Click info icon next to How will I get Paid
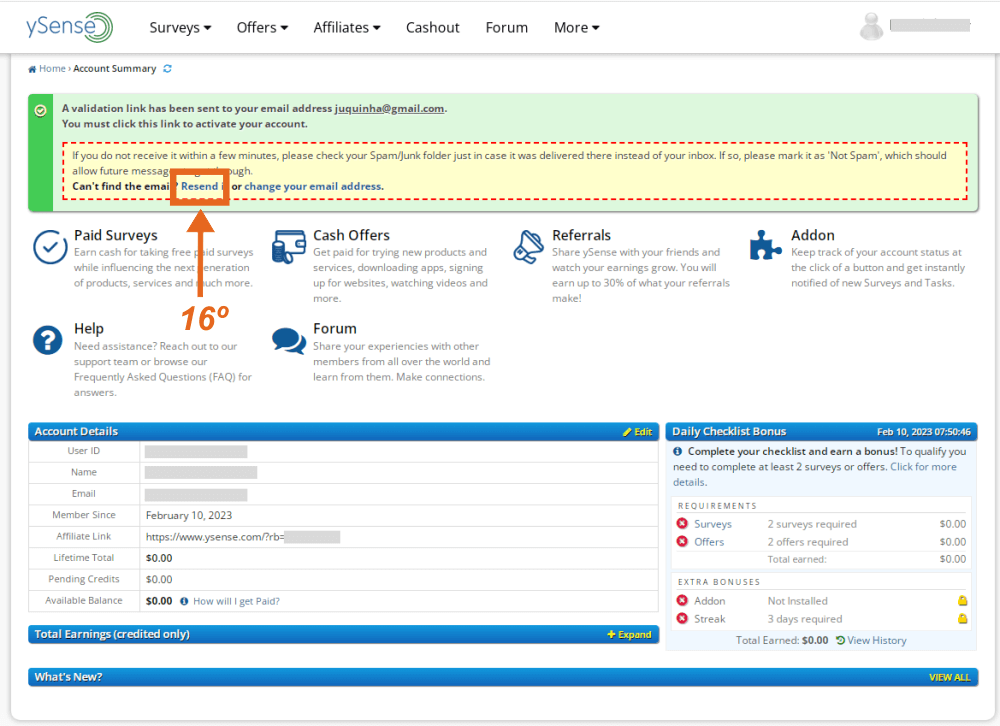The height and width of the screenshot is (726, 1000). (184, 601)
